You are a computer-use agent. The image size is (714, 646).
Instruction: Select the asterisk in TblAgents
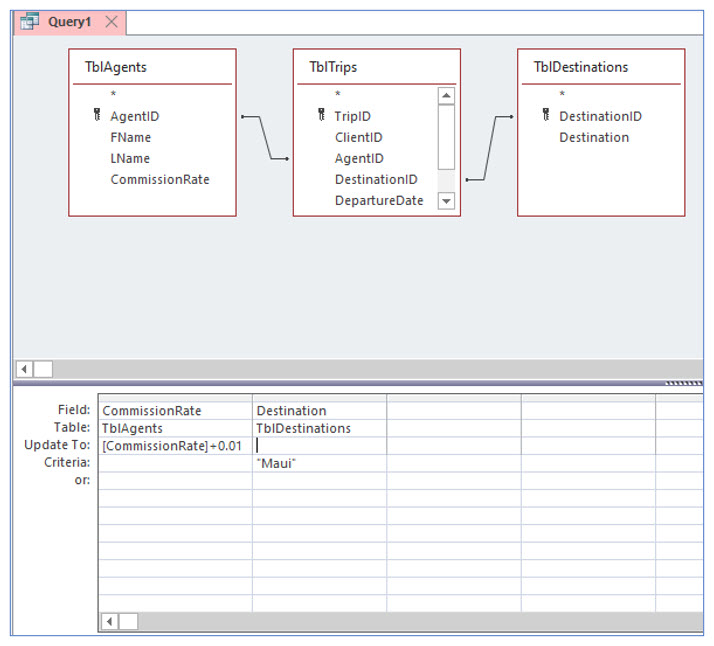(113, 94)
